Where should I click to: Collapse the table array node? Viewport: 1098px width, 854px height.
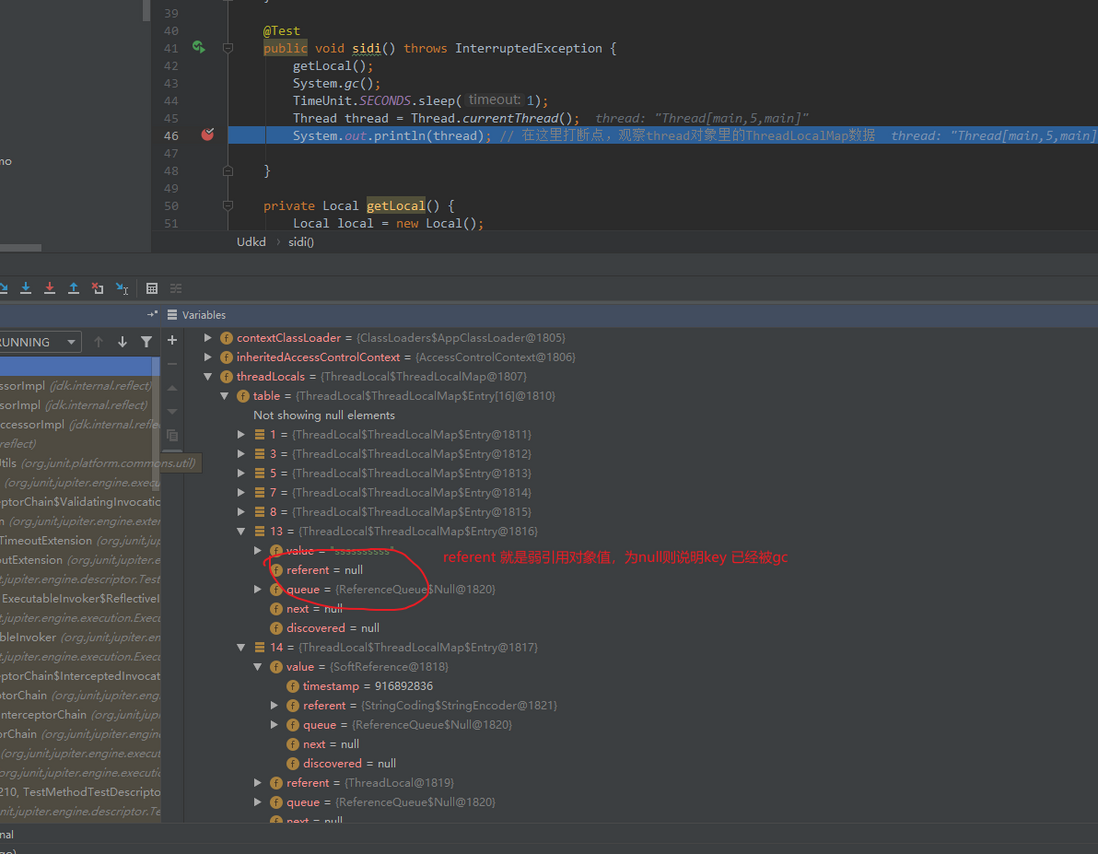[225, 396]
